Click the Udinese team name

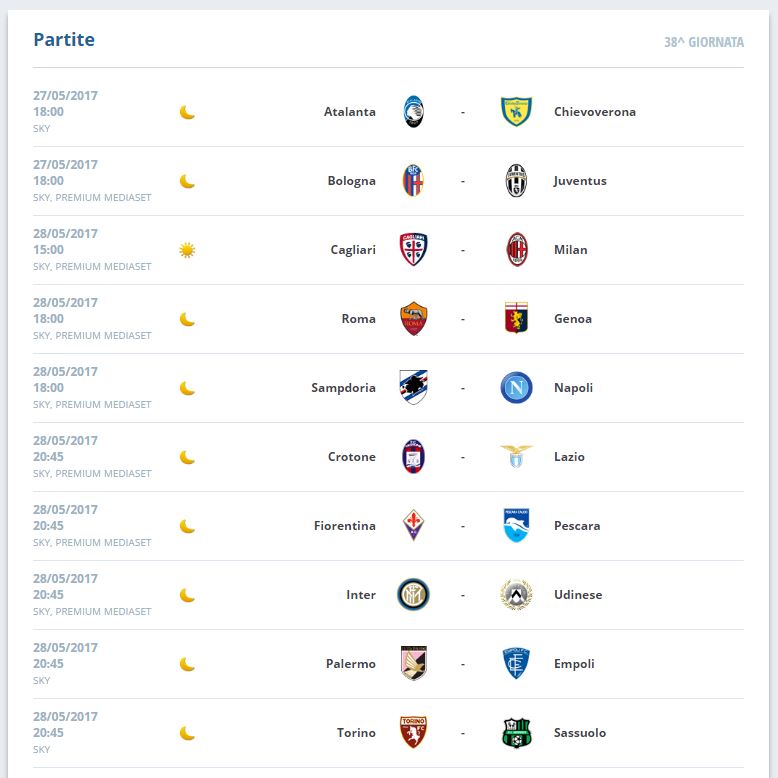tap(578, 594)
